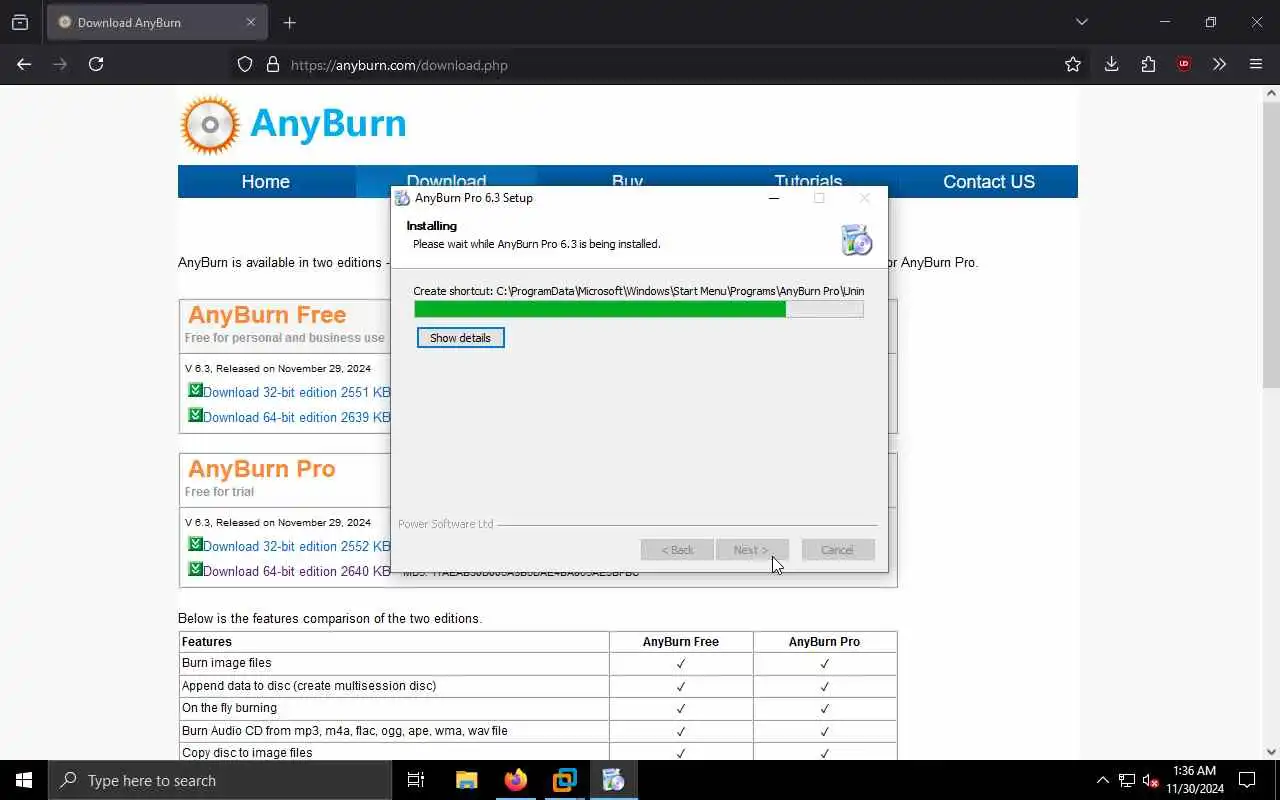Viewport: 1280px width, 800px height.
Task: Open the Download navigation tab
Action: [446, 178]
